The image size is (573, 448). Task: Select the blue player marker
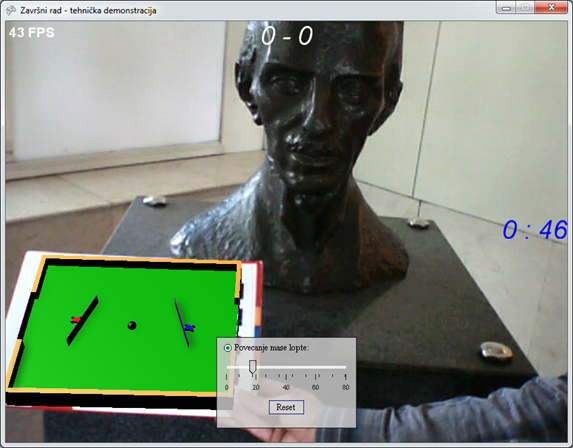tap(189, 327)
